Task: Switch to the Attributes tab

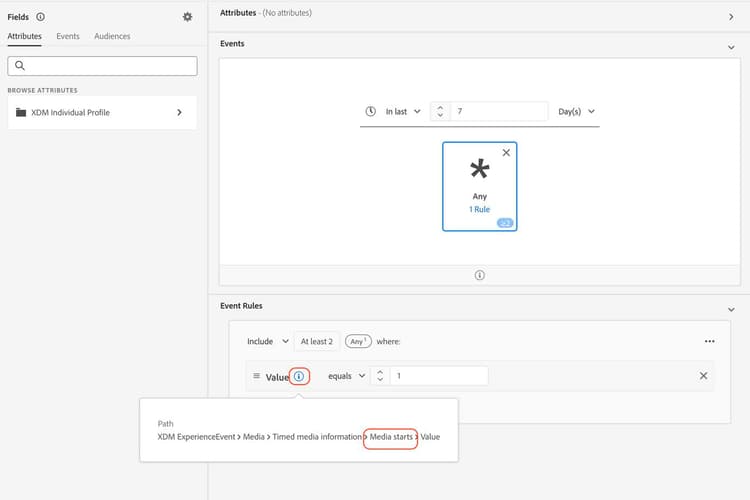Action: pos(24,36)
